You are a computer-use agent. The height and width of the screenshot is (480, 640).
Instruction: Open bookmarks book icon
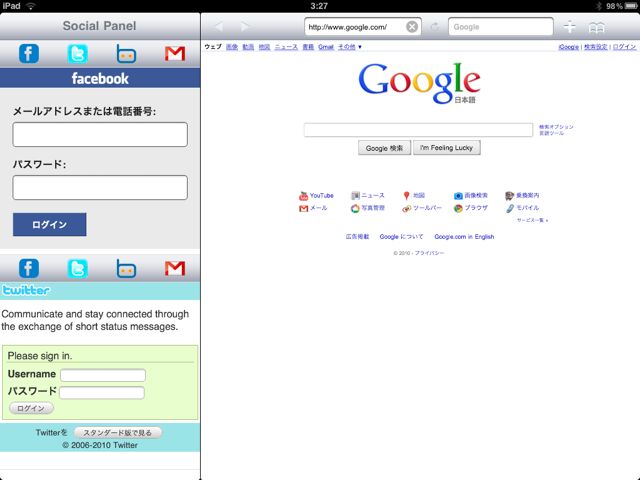click(596, 27)
